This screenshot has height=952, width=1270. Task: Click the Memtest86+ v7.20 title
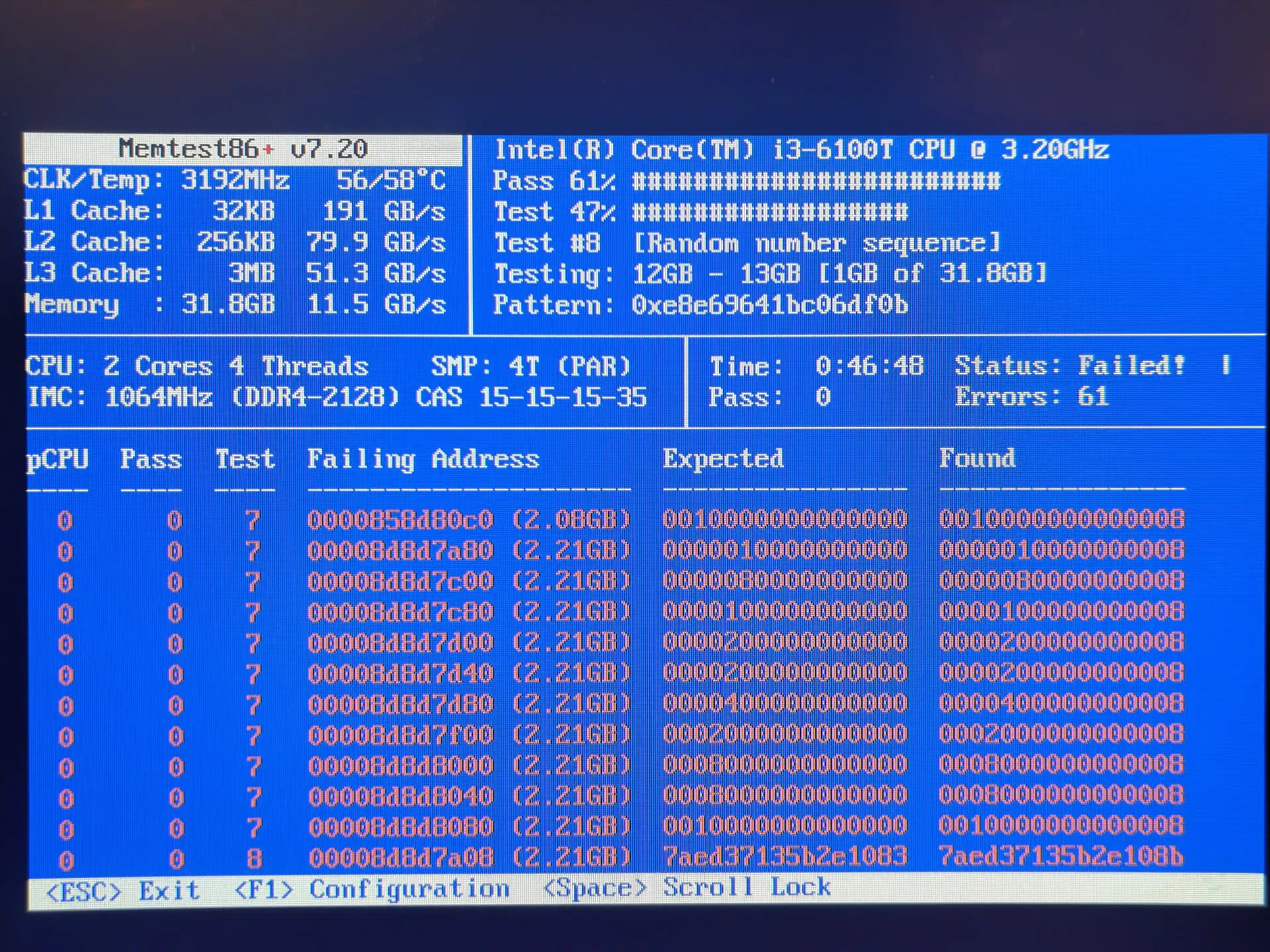pyautogui.click(x=243, y=149)
